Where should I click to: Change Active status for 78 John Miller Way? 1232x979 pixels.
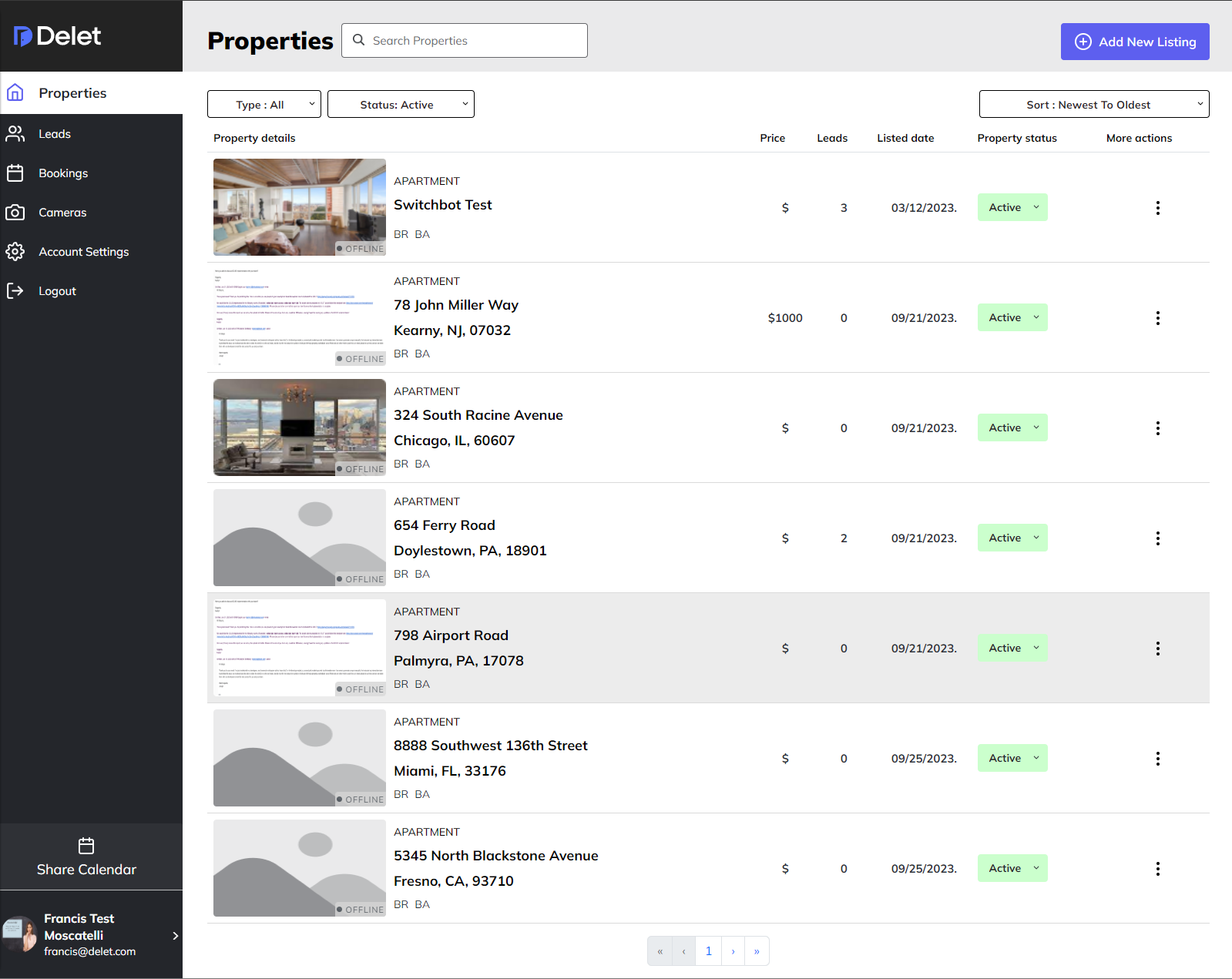click(1012, 317)
